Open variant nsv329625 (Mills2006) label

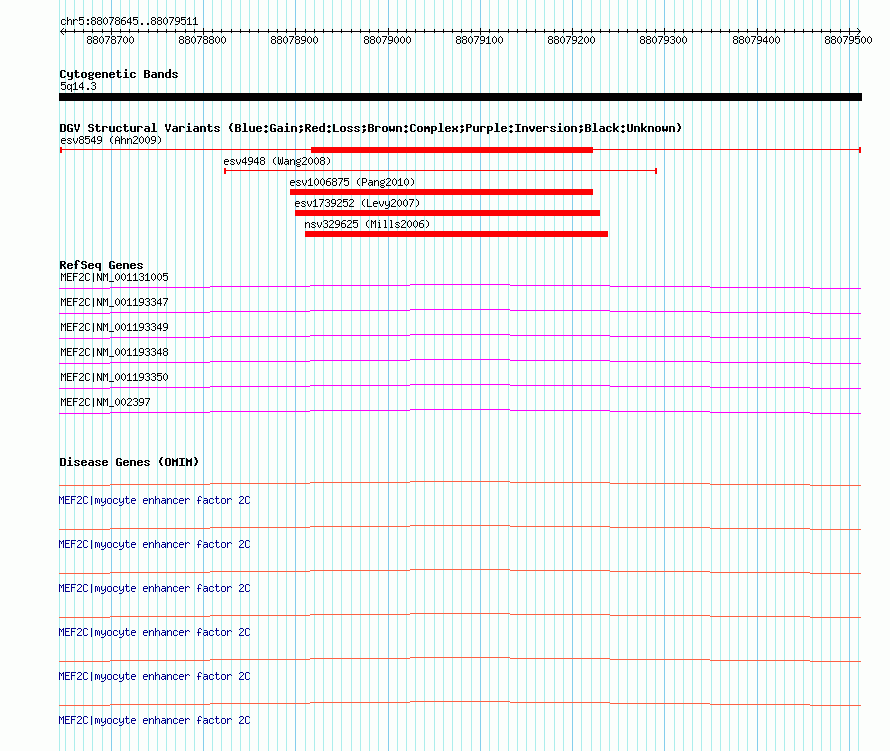367,224
